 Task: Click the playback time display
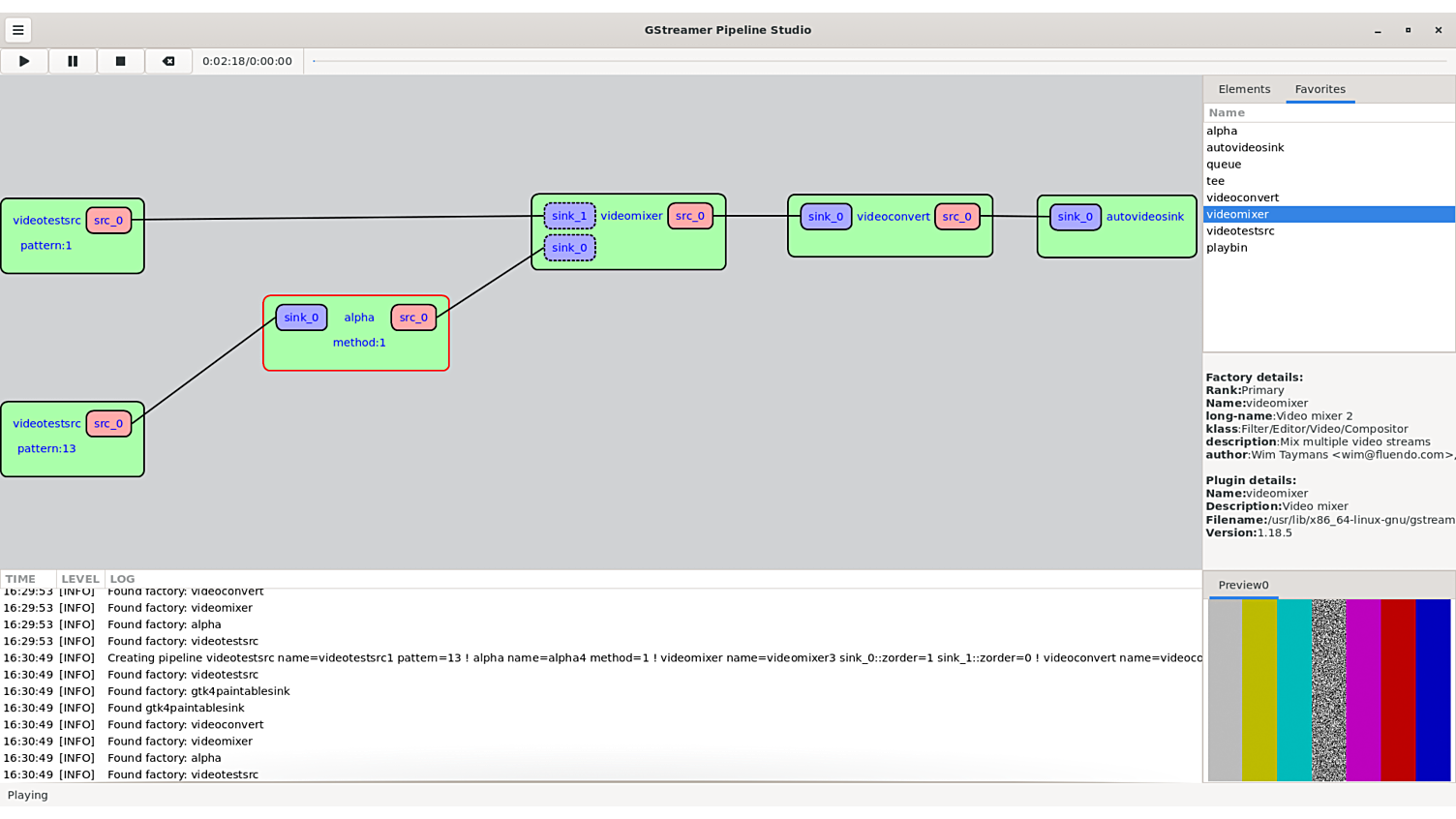tap(247, 60)
